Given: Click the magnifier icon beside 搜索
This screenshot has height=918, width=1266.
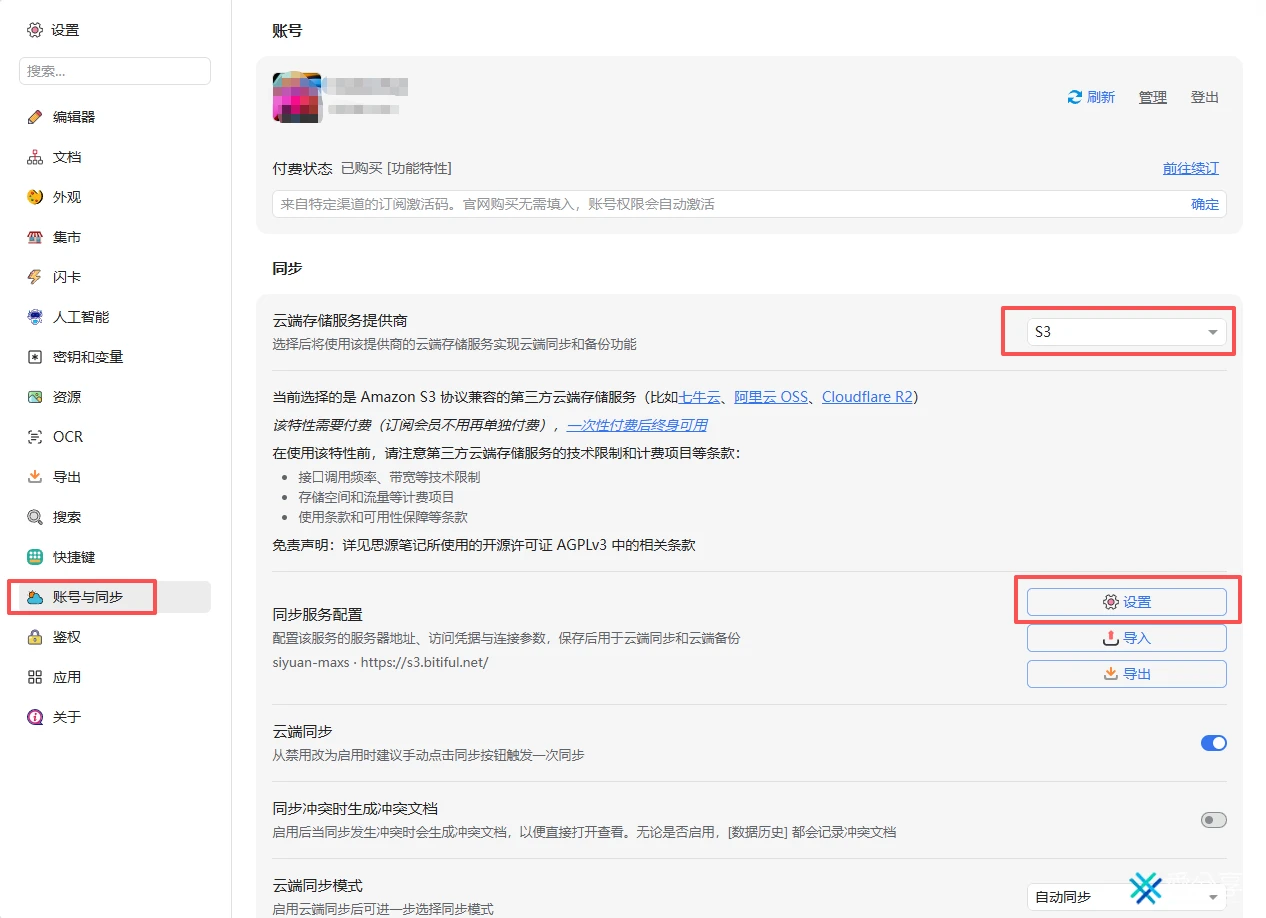Looking at the screenshot, I should 35,517.
